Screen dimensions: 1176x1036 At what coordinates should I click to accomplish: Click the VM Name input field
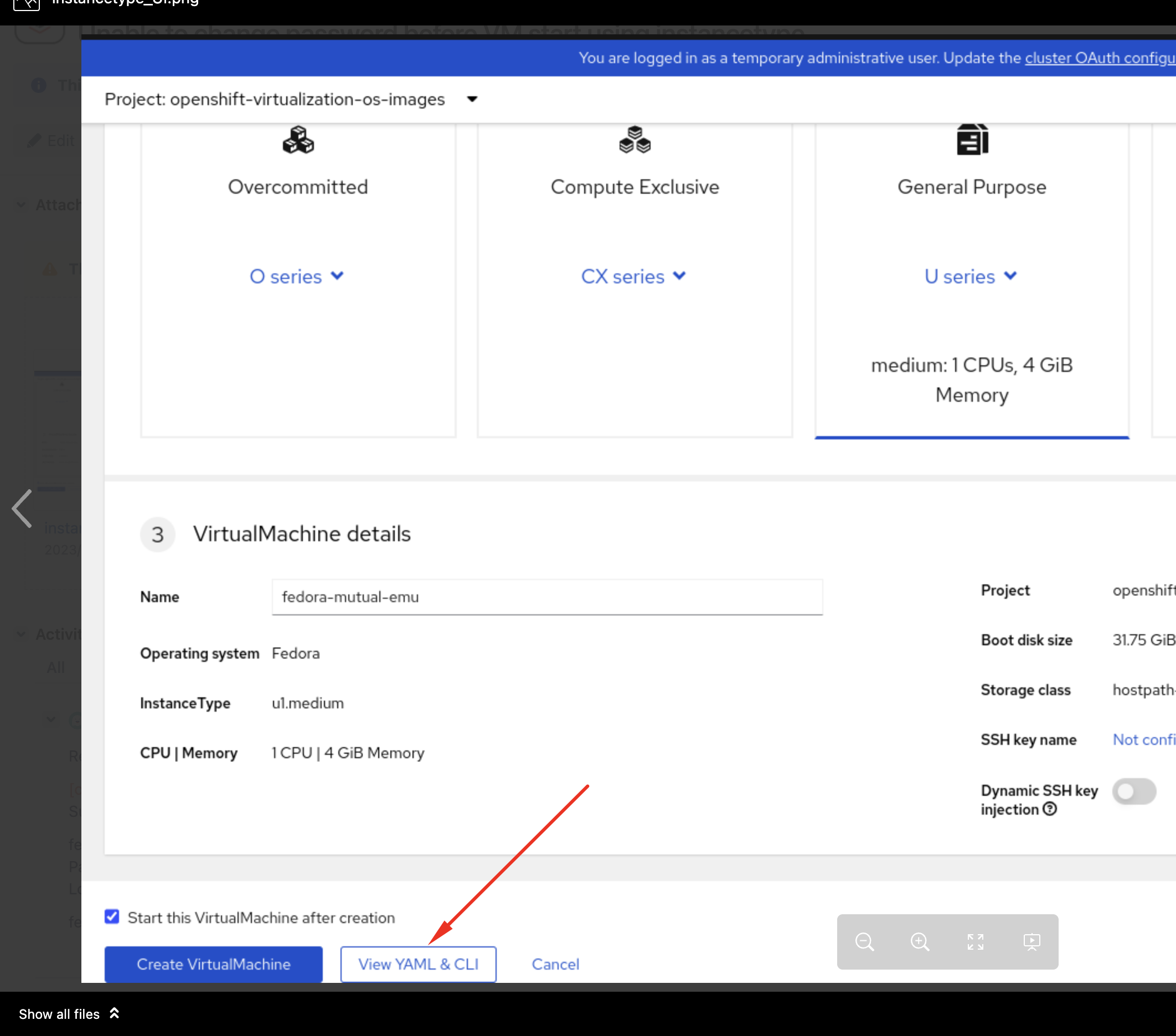(546, 597)
